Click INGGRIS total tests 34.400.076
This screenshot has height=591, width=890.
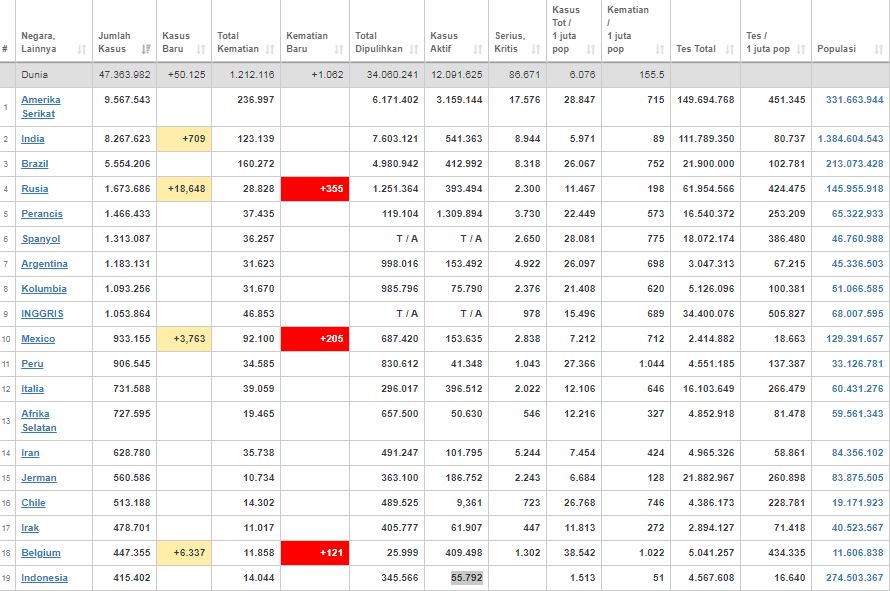[x=708, y=314]
